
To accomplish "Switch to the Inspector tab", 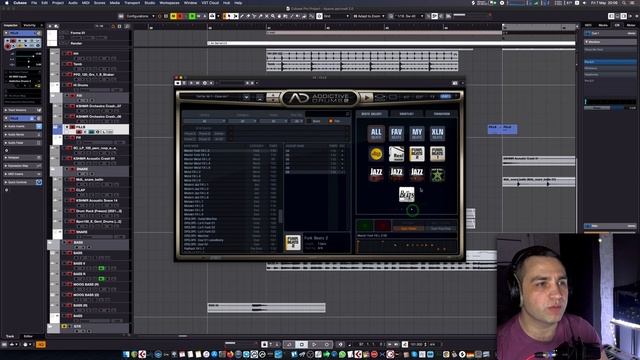I will pyautogui.click(x=11, y=25).
